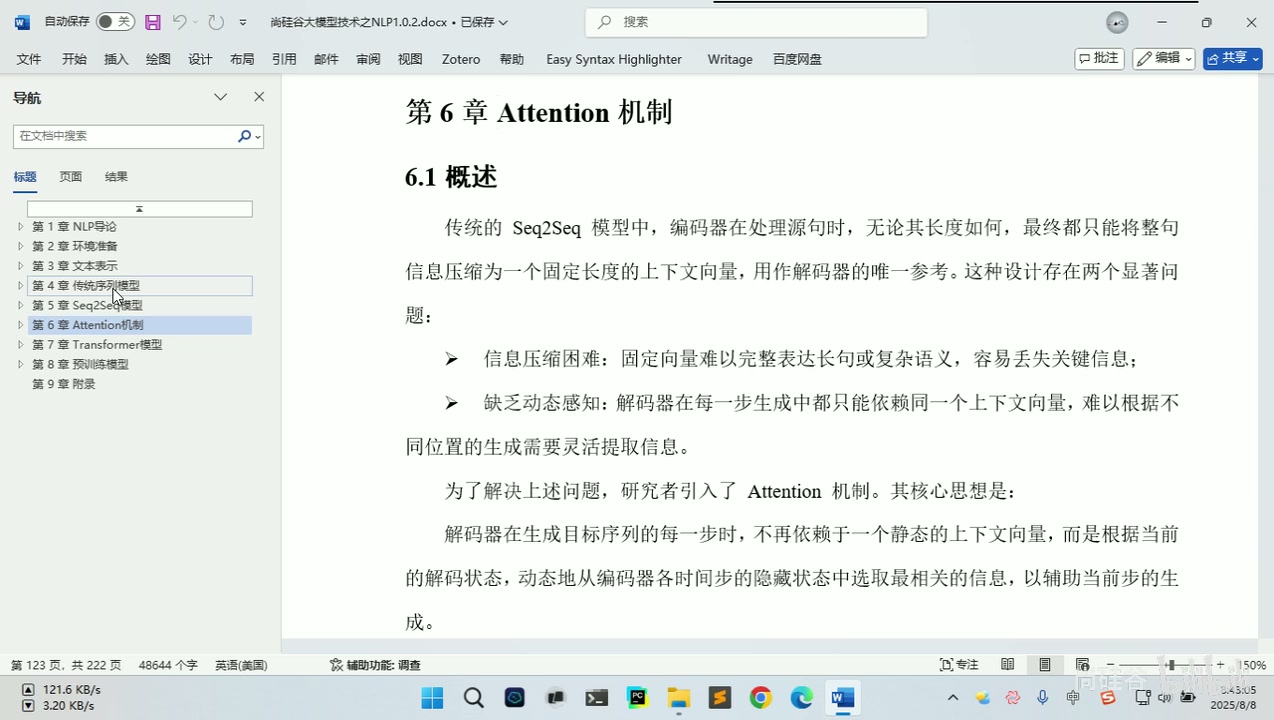Open the Writage ribbon tab
The width and height of the screenshot is (1274, 720).
pyautogui.click(x=730, y=59)
